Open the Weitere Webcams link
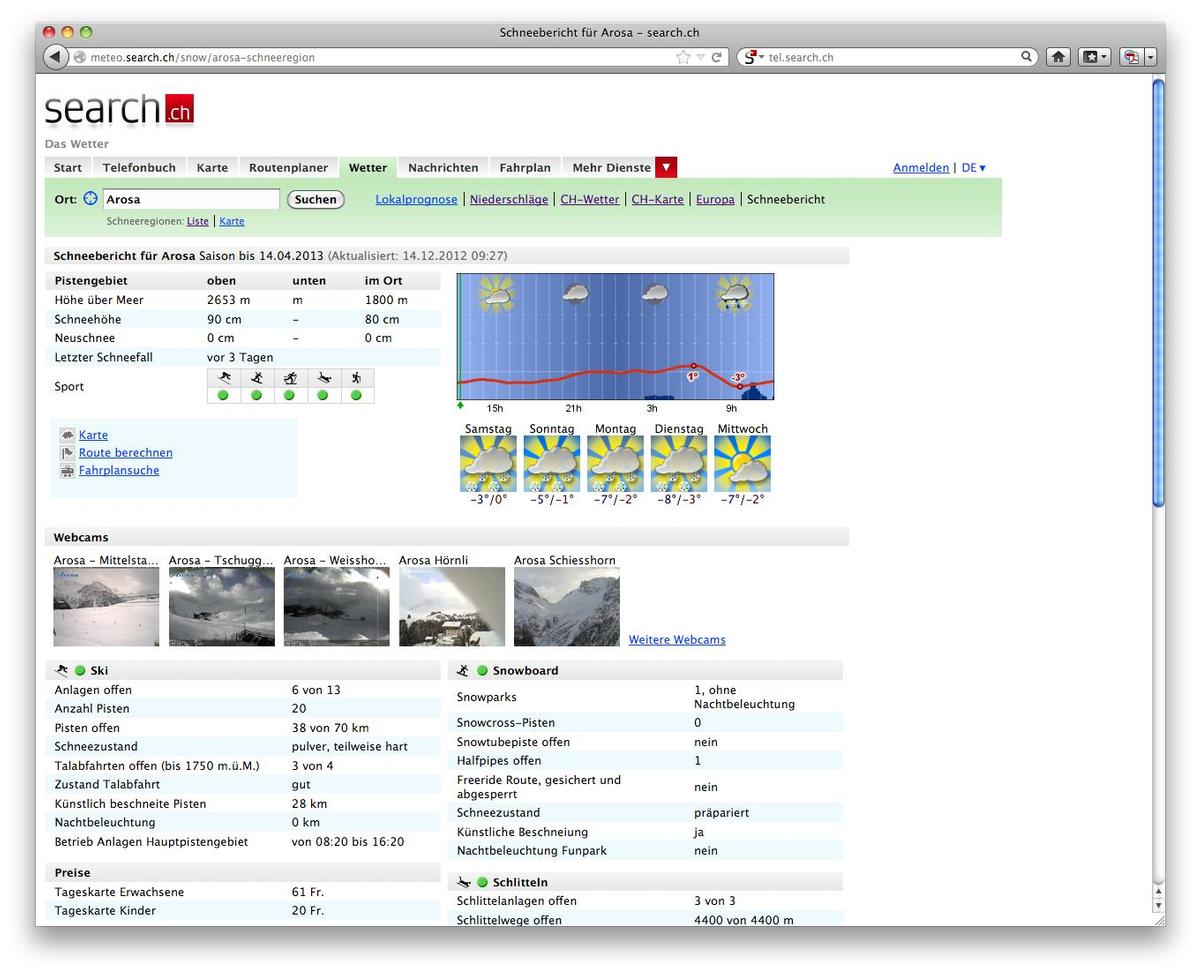Viewport: 1200px width, 974px height. tap(677, 640)
